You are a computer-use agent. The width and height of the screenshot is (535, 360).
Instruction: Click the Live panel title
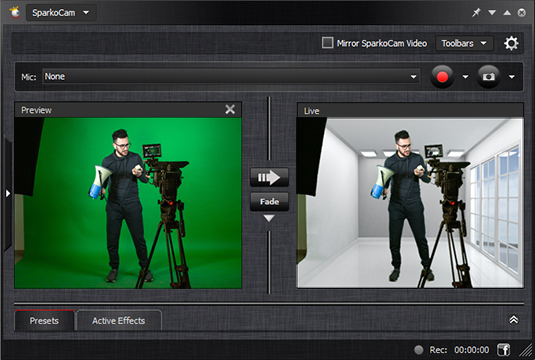312,111
